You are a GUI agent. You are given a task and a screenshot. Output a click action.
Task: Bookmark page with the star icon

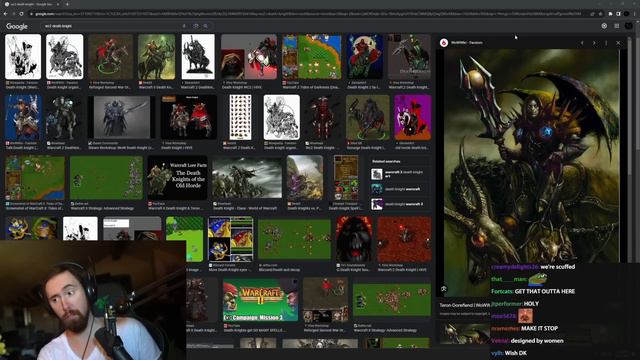pyautogui.click(x=600, y=14)
